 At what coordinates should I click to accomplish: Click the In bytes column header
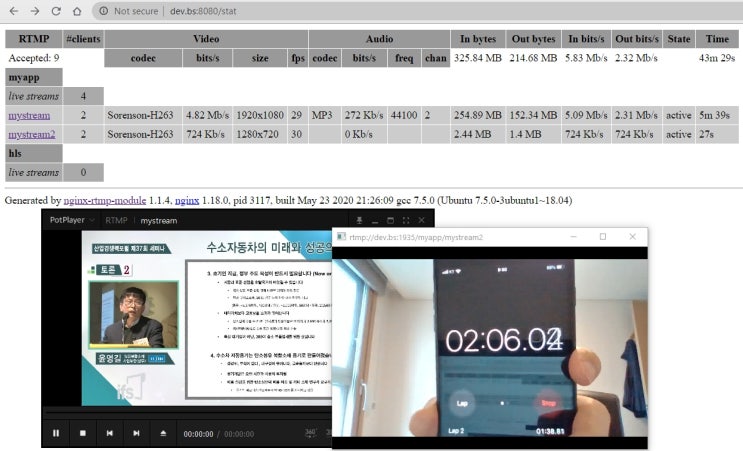pos(478,39)
